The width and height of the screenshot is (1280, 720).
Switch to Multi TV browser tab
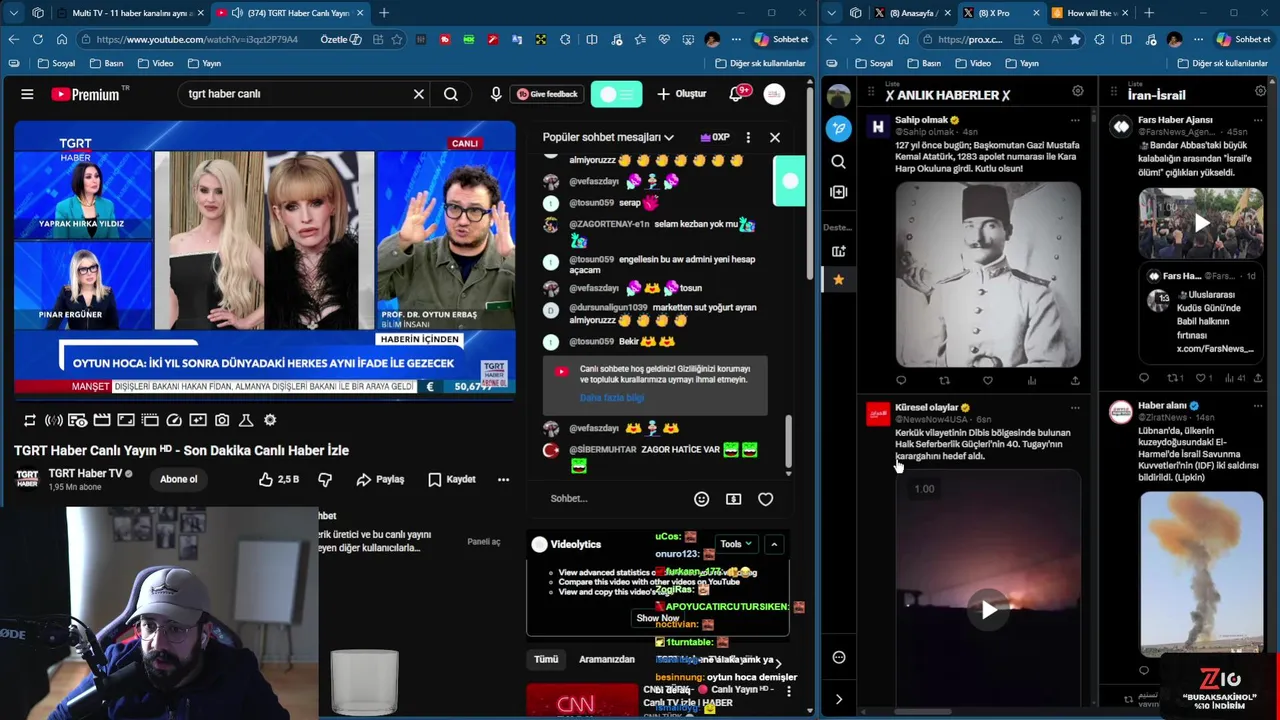click(x=132, y=13)
